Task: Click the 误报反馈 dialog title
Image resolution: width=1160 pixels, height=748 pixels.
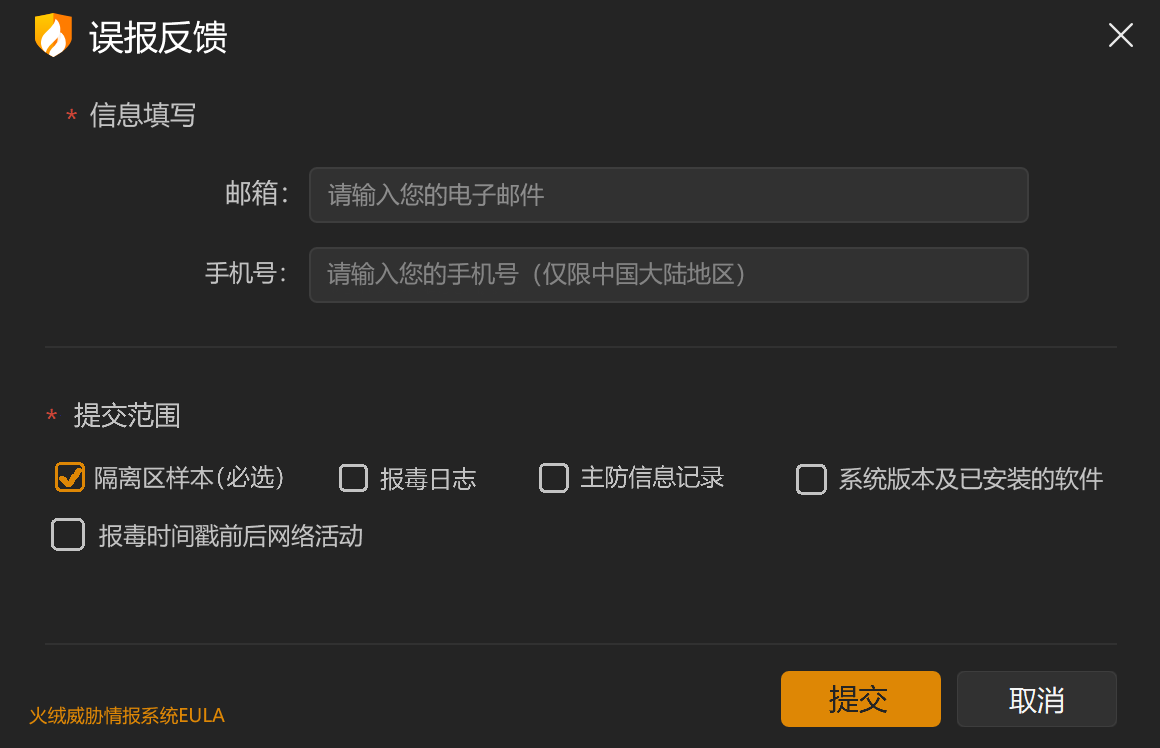Action: (158, 37)
